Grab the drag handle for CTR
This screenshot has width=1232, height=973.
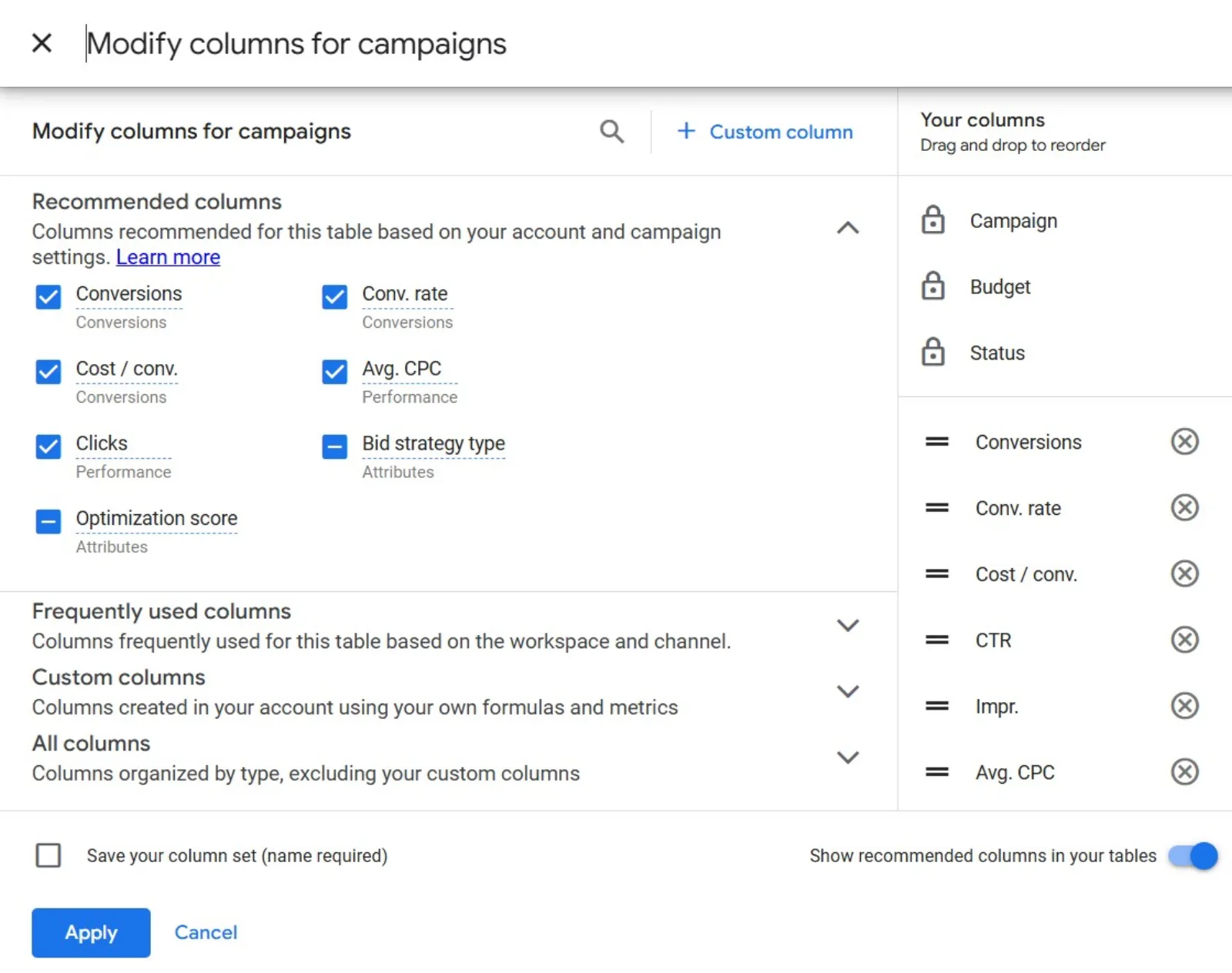tap(937, 640)
